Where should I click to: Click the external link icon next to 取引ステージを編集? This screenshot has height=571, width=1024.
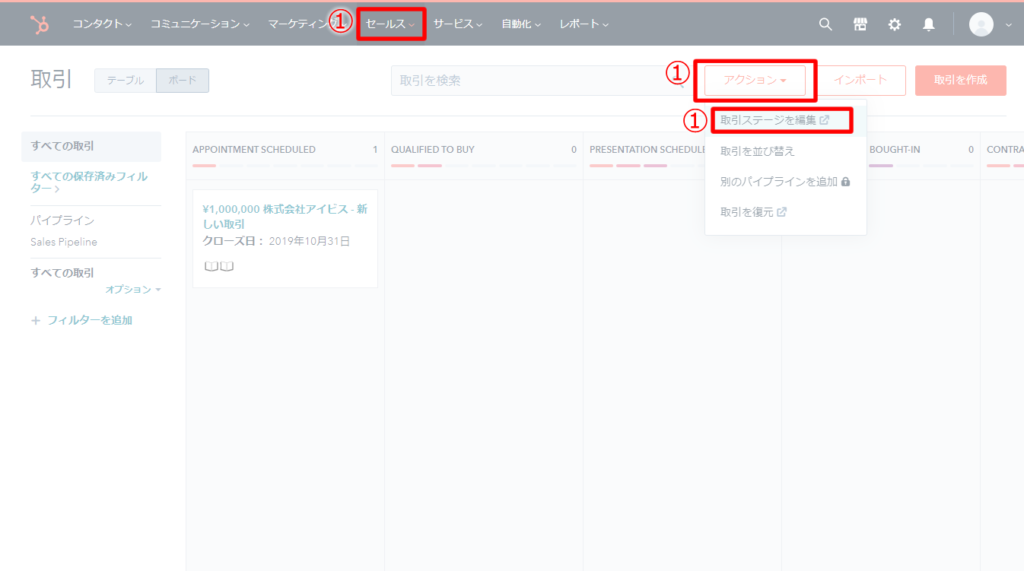point(824,120)
